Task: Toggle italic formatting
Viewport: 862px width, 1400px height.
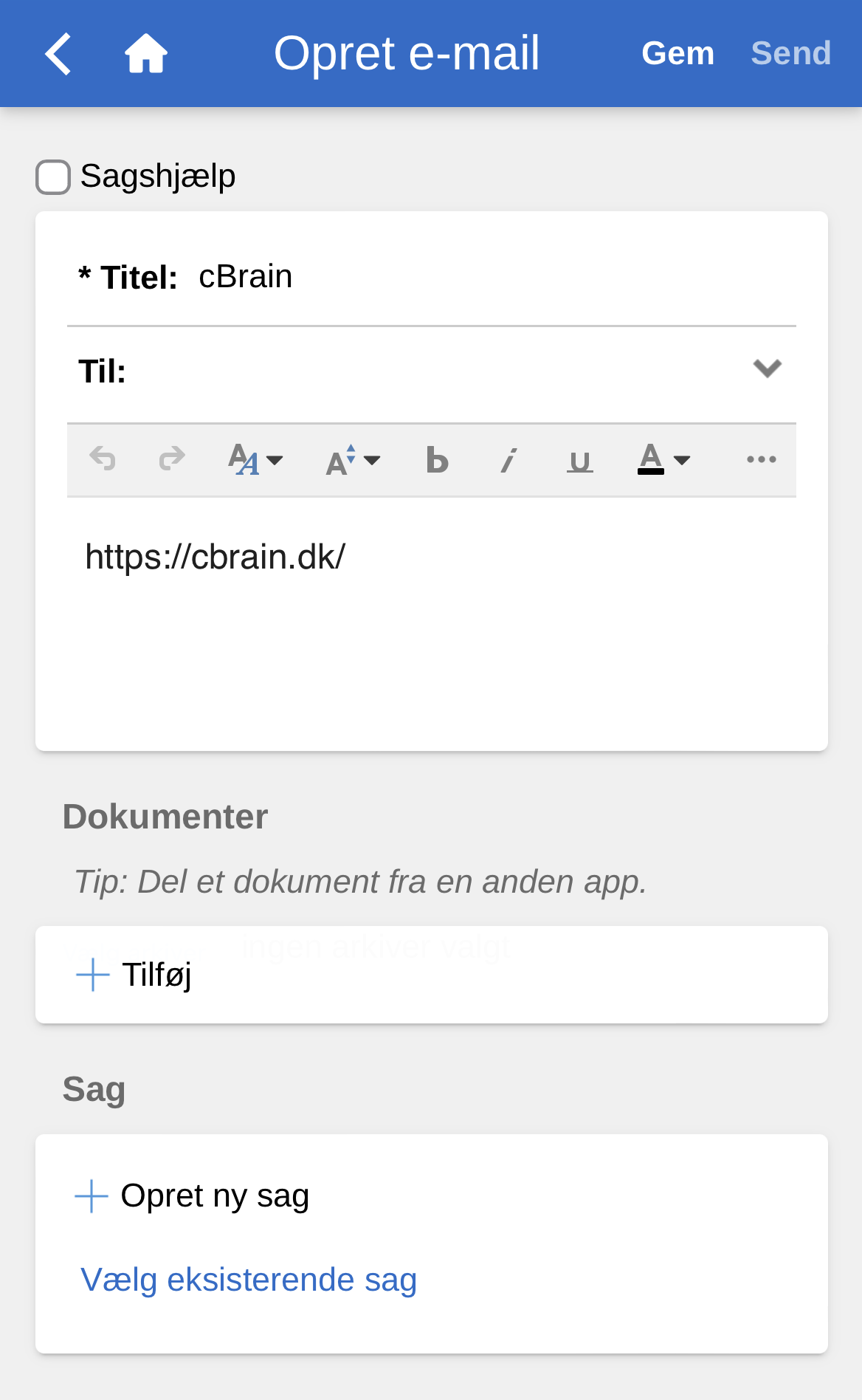Action: (x=508, y=460)
